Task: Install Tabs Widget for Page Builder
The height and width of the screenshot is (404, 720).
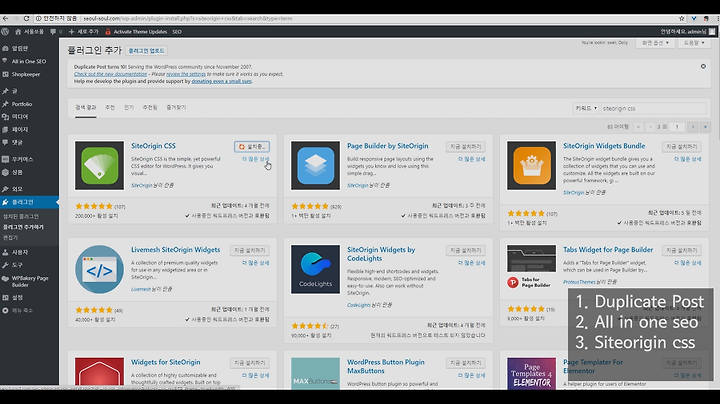Action: coord(682,250)
